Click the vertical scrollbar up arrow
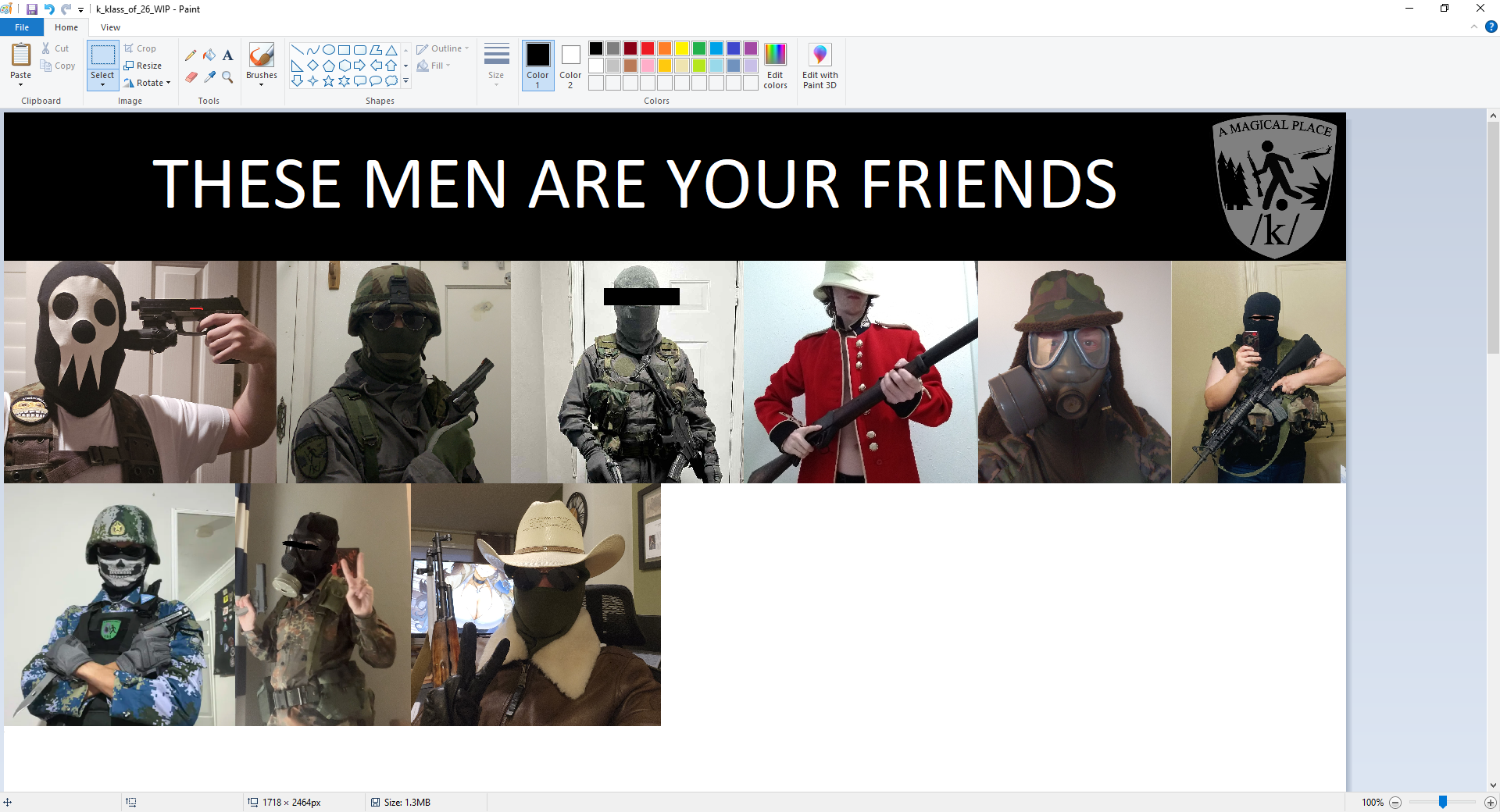 tap(1493, 116)
